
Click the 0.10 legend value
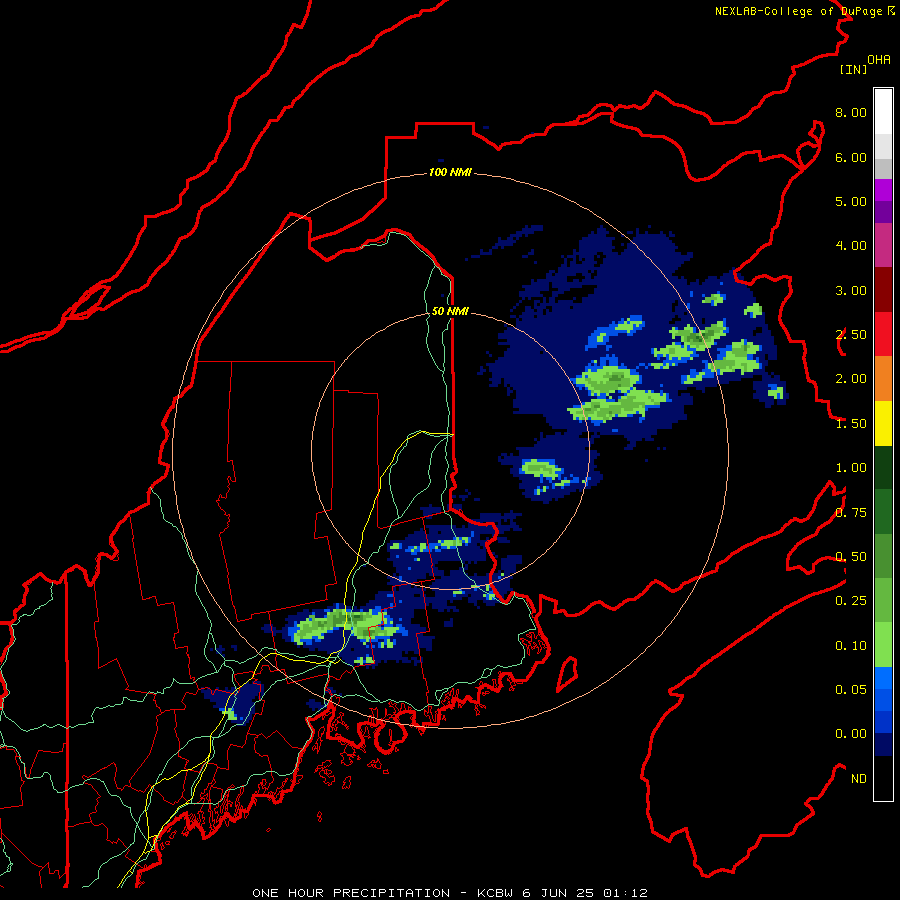click(851, 646)
